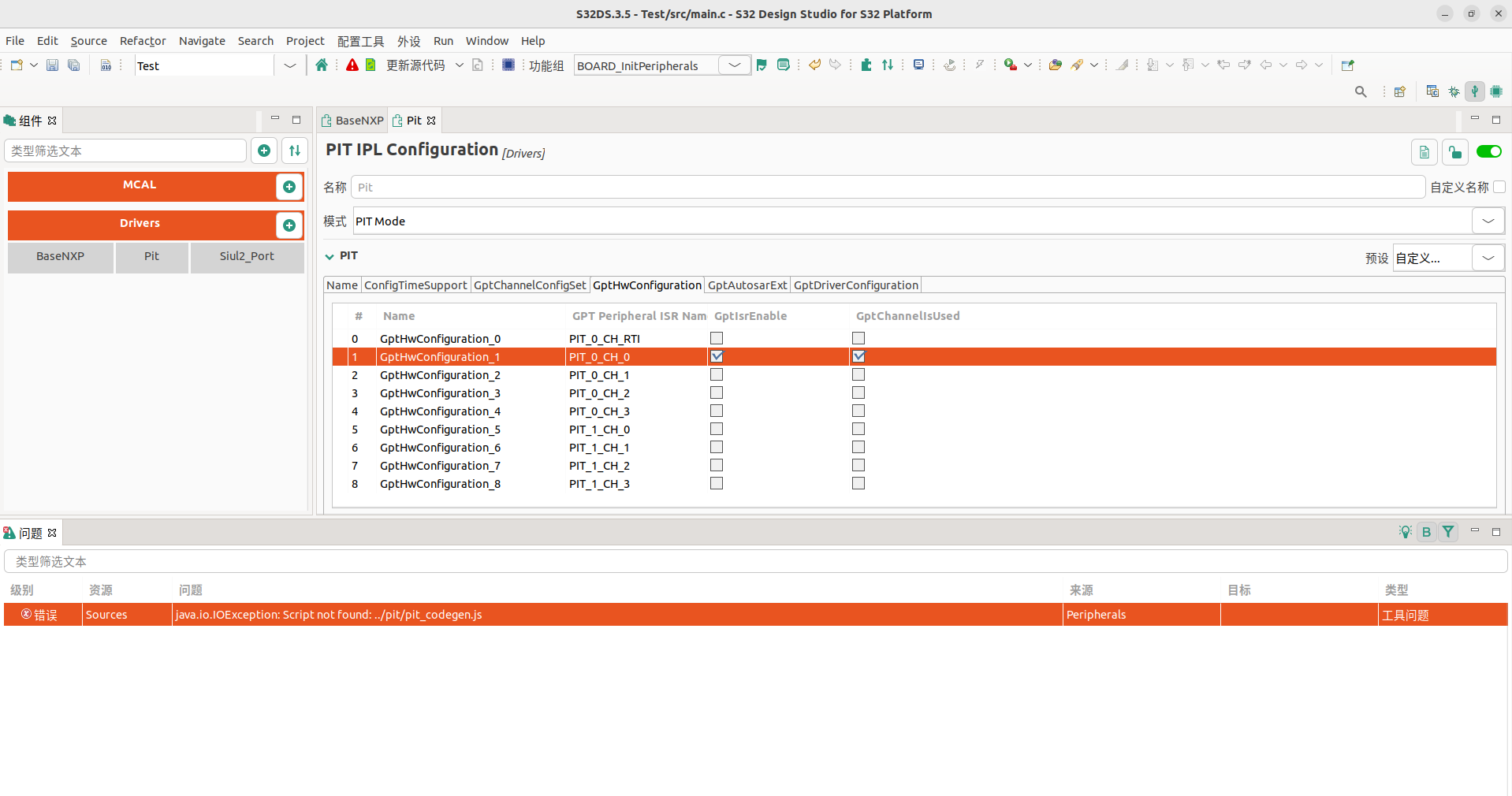The width and height of the screenshot is (1512, 796).
Task: Save the current file
Action: coord(51,65)
